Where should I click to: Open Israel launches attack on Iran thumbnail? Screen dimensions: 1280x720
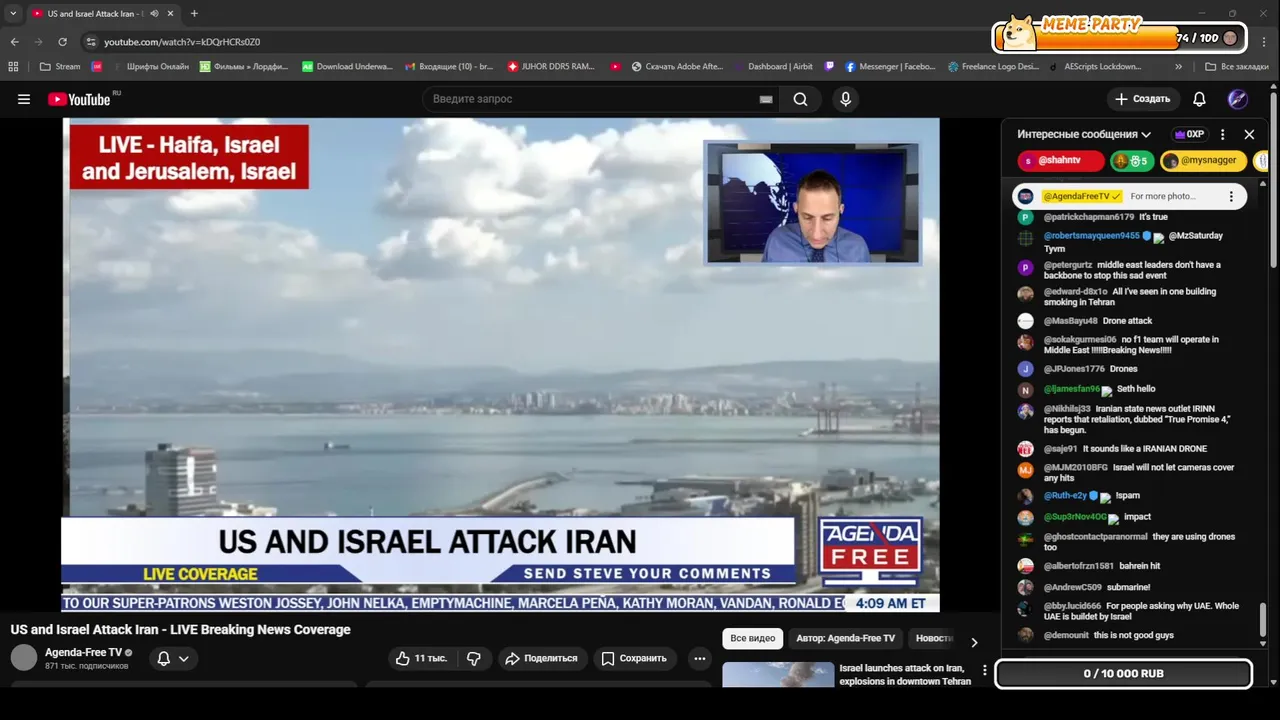(x=778, y=675)
